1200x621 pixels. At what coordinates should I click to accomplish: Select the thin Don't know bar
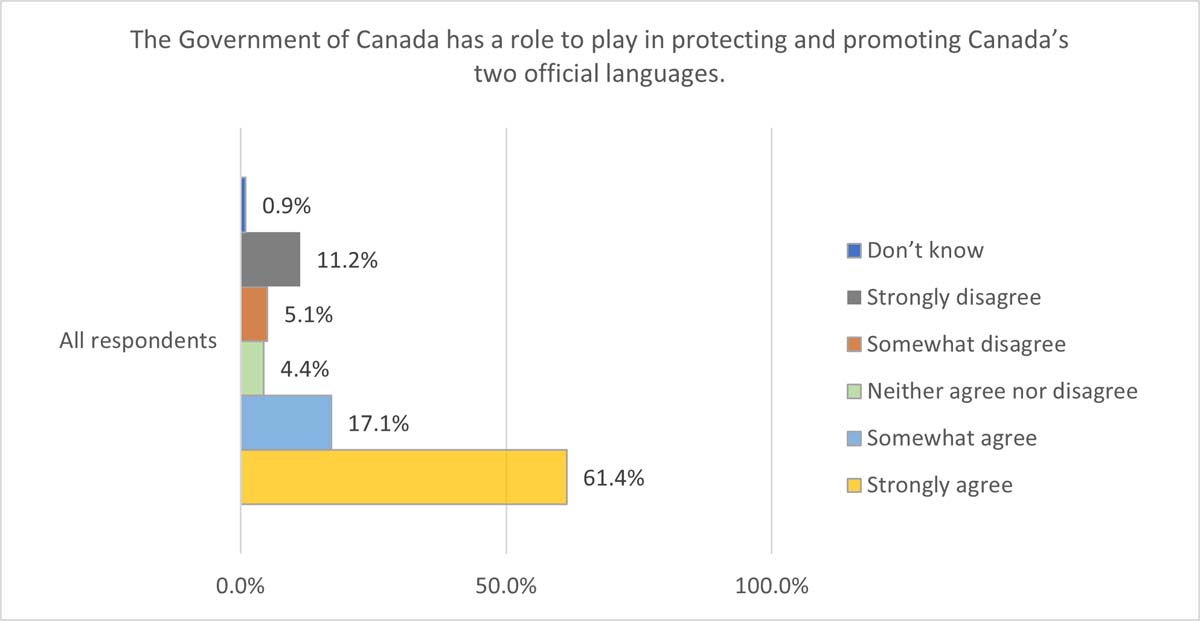click(x=243, y=204)
